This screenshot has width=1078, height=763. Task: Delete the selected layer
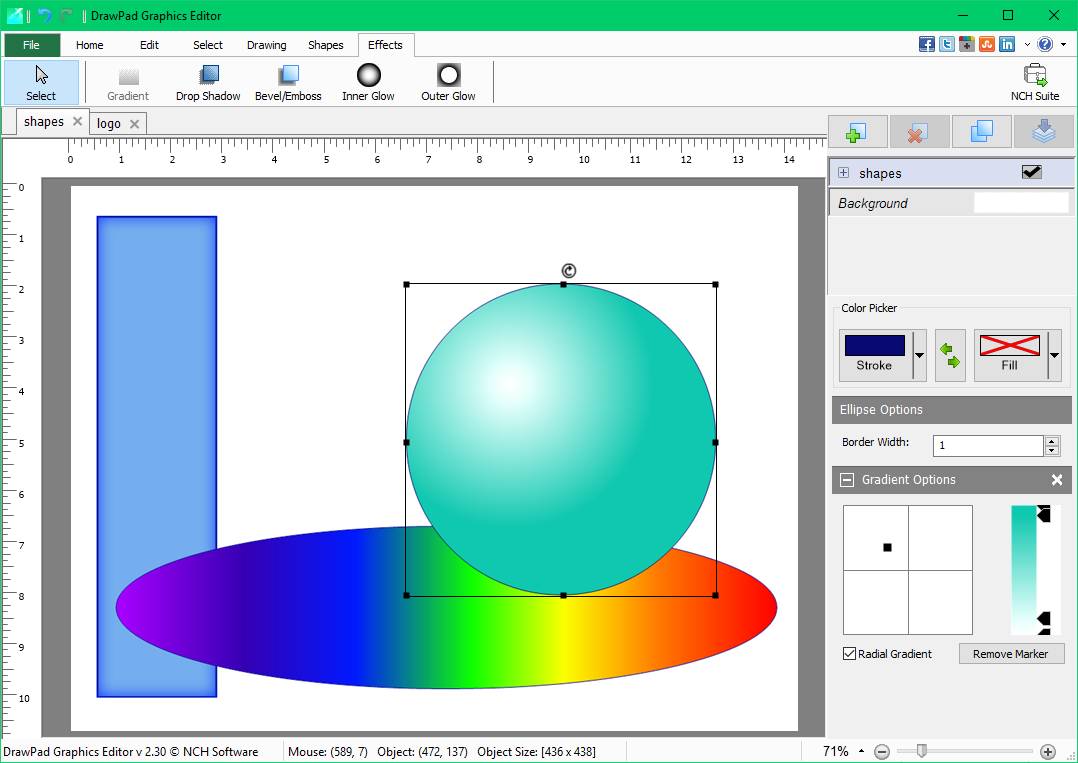919,131
